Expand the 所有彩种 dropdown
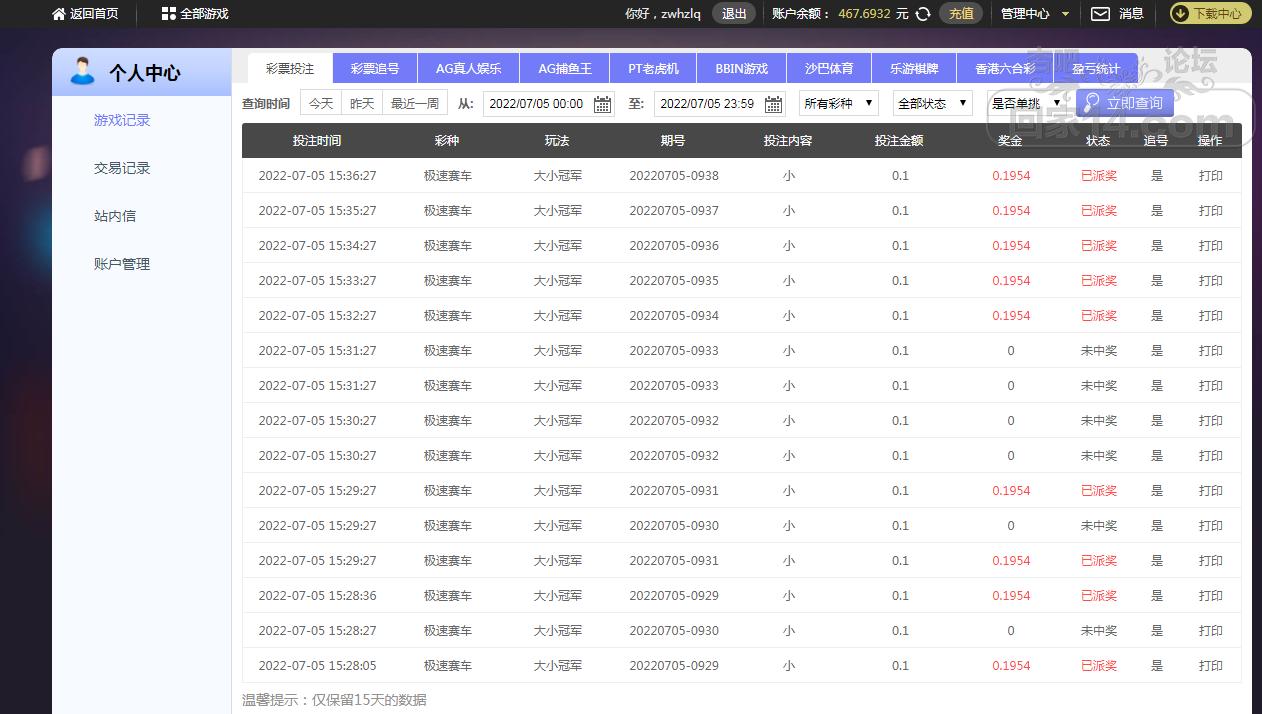 [838, 103]
